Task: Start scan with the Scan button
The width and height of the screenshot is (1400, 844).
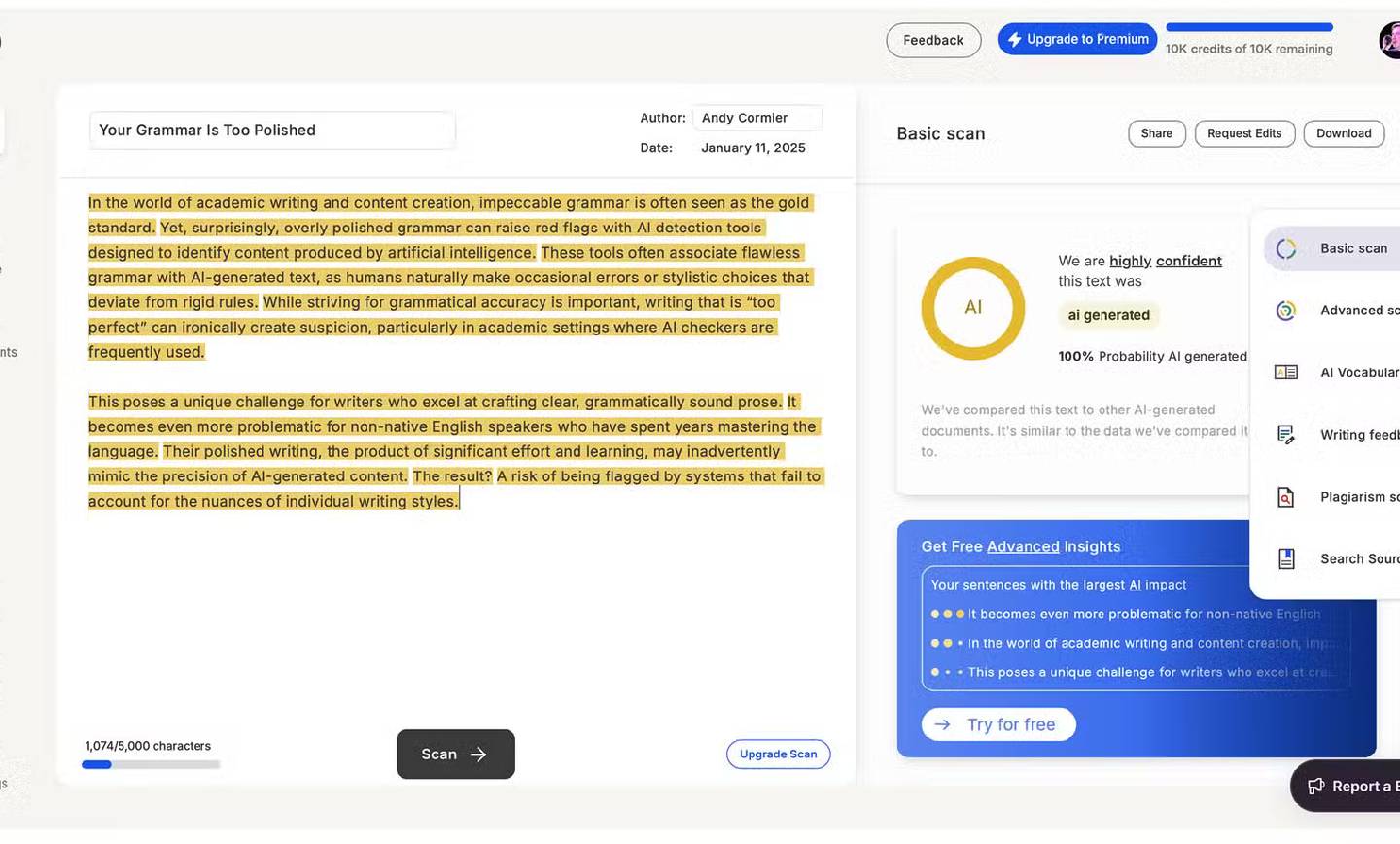Action: click(455, 755)
